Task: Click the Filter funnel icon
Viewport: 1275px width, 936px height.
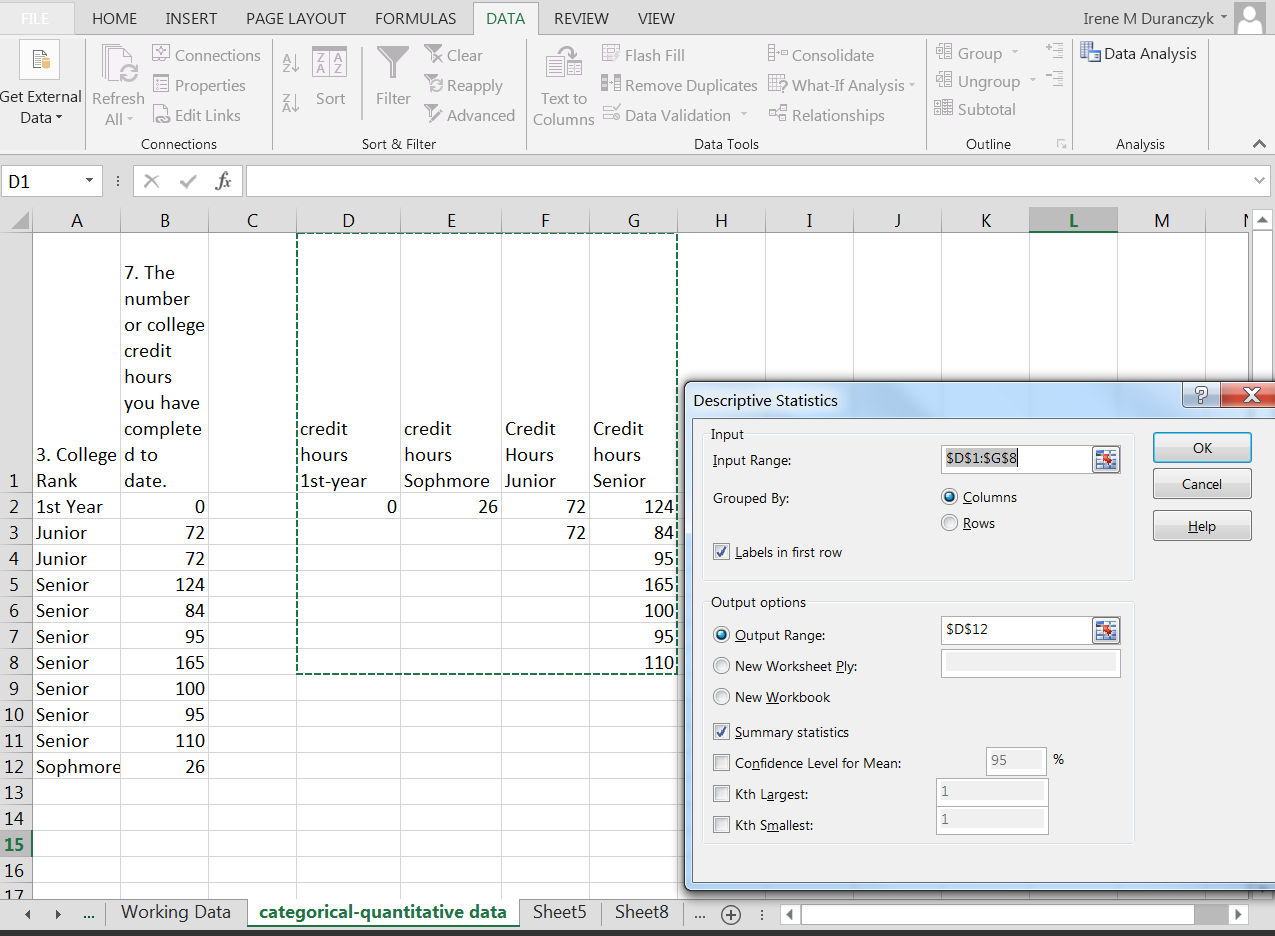Action: coord(393,65)
